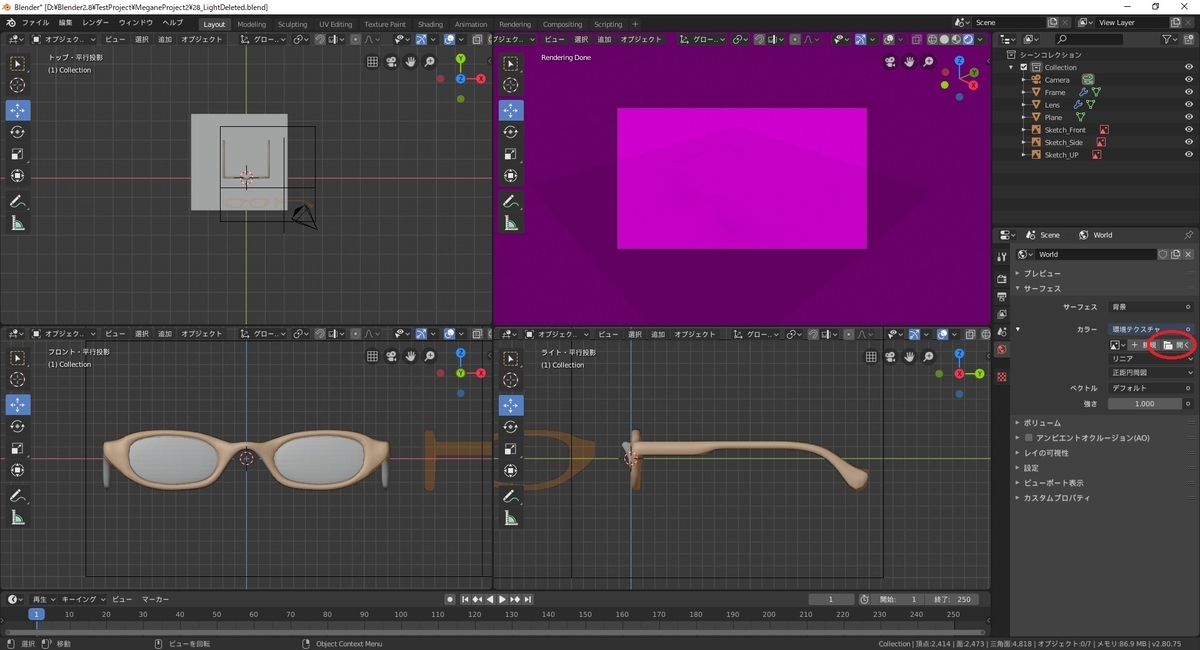This screenshot has height=650, width=1200.
Task: Click camera view icon in top viewport
Action: [x=391, y=62]
